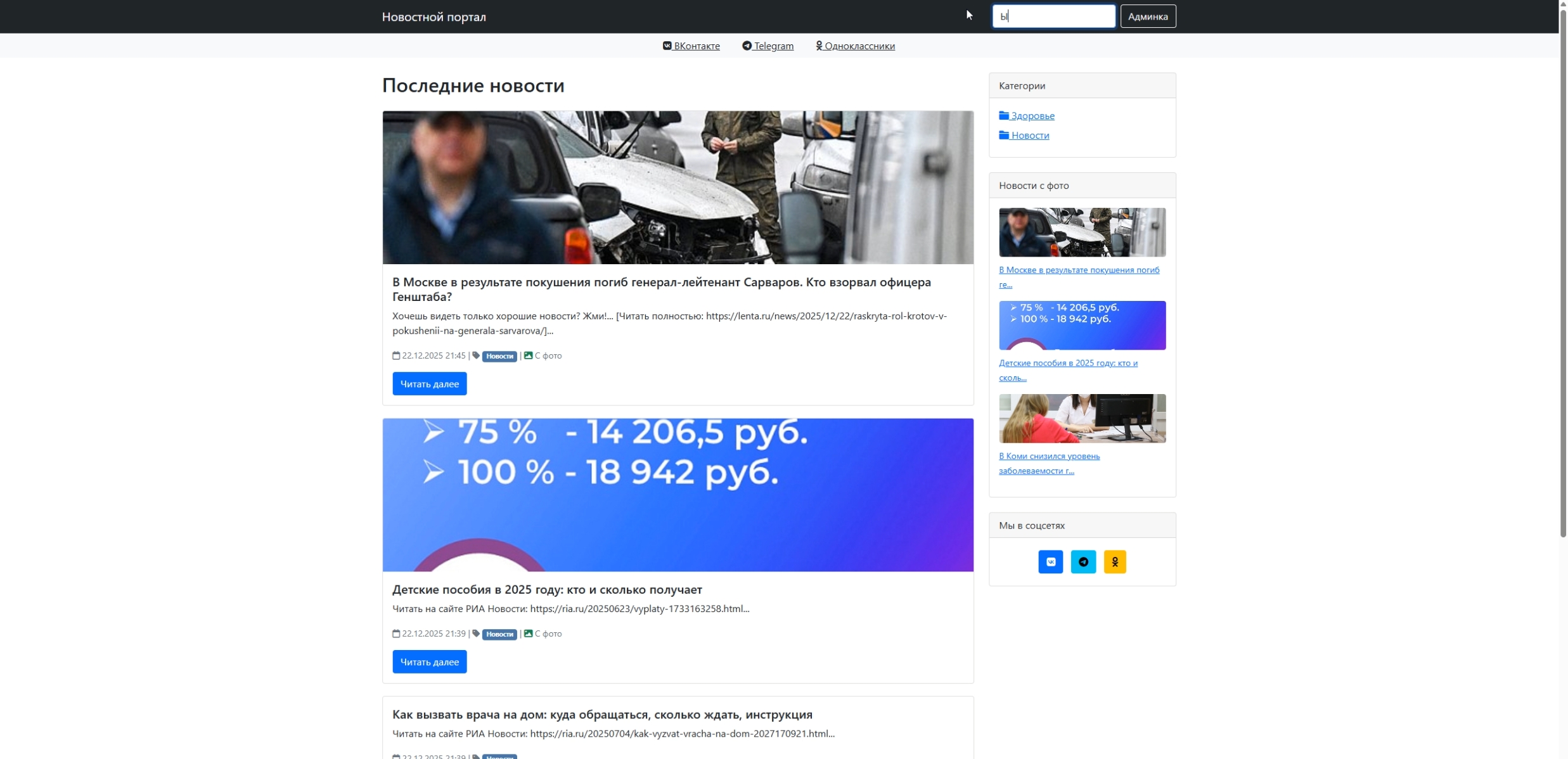Click the Админка button

coord(1147,16)
